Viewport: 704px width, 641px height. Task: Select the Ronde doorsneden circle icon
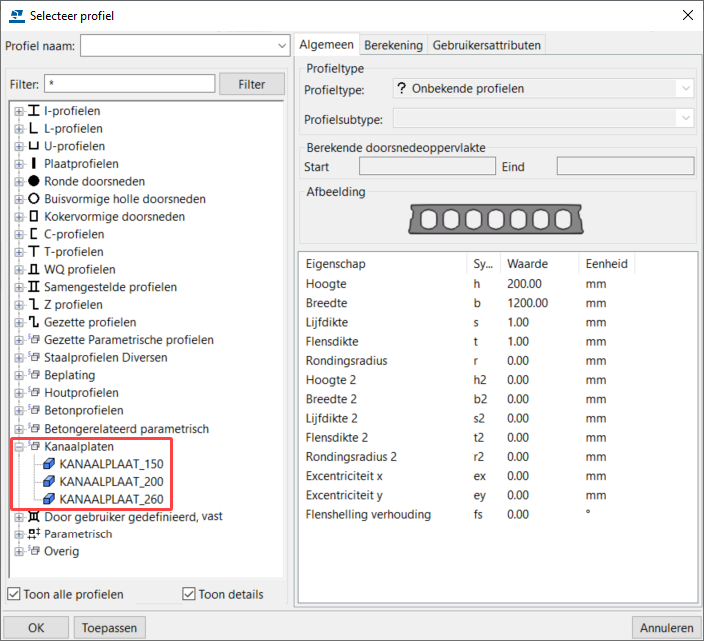point(34,181)
